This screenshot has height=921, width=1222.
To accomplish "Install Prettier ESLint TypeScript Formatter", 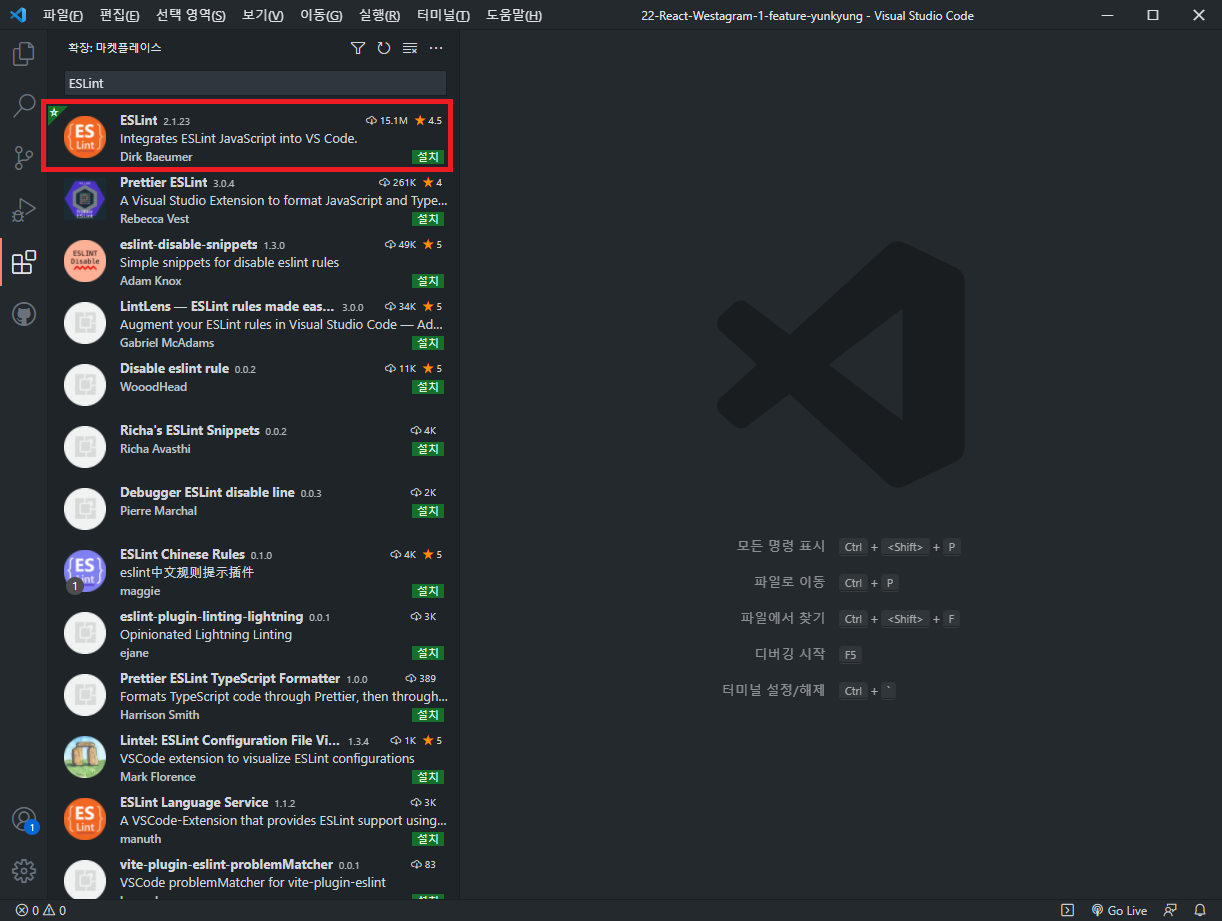I will pyautogui.click(x=428, y=715).
